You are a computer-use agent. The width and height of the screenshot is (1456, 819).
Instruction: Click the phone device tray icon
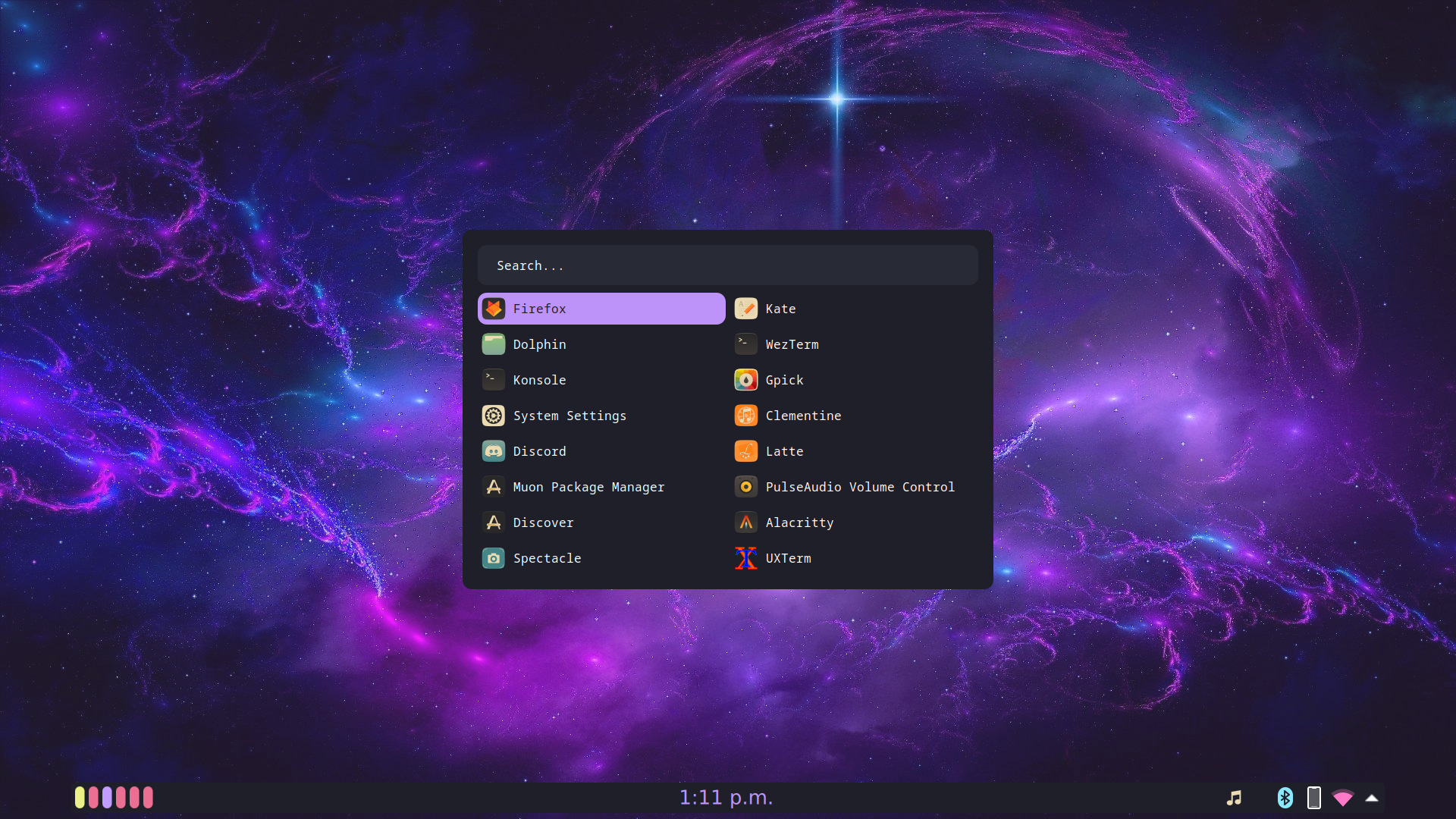pyautogui.click(x=1314, y=798)
